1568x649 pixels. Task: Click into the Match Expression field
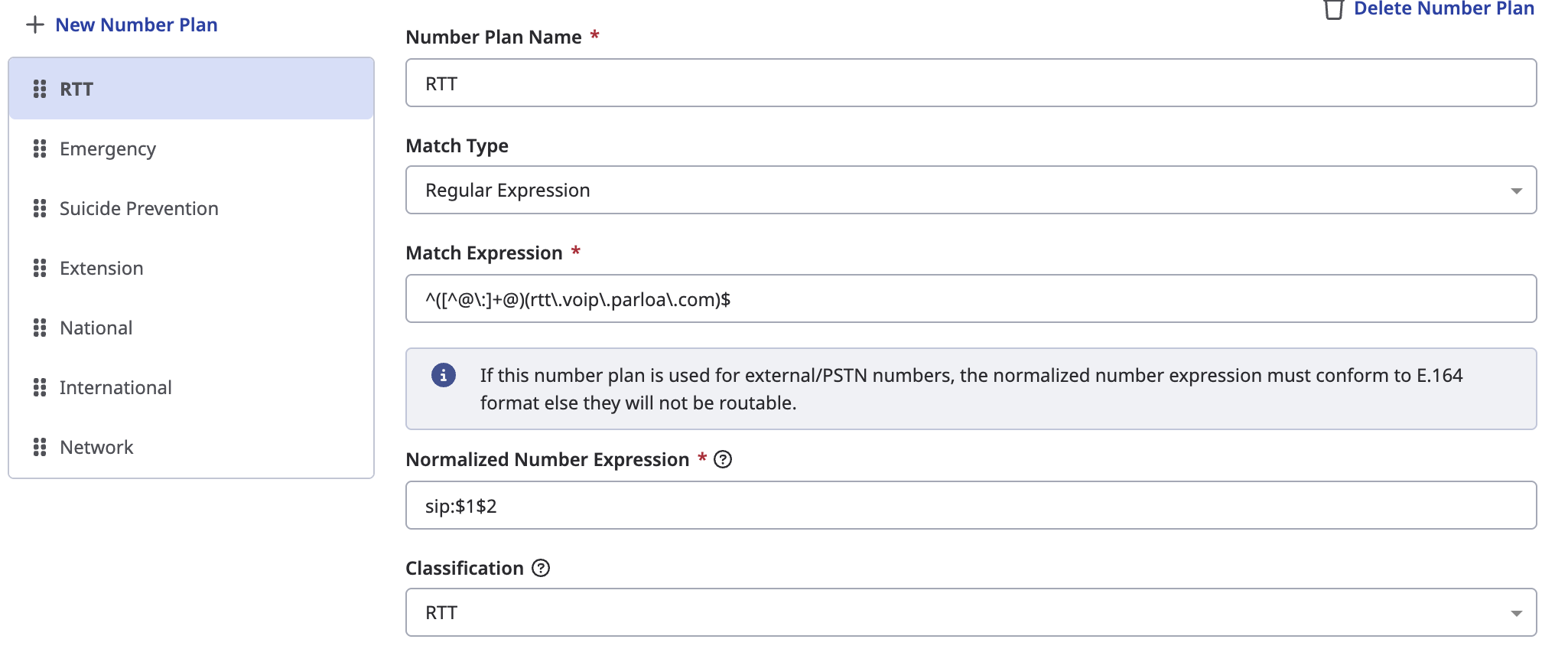coord(970,298)
